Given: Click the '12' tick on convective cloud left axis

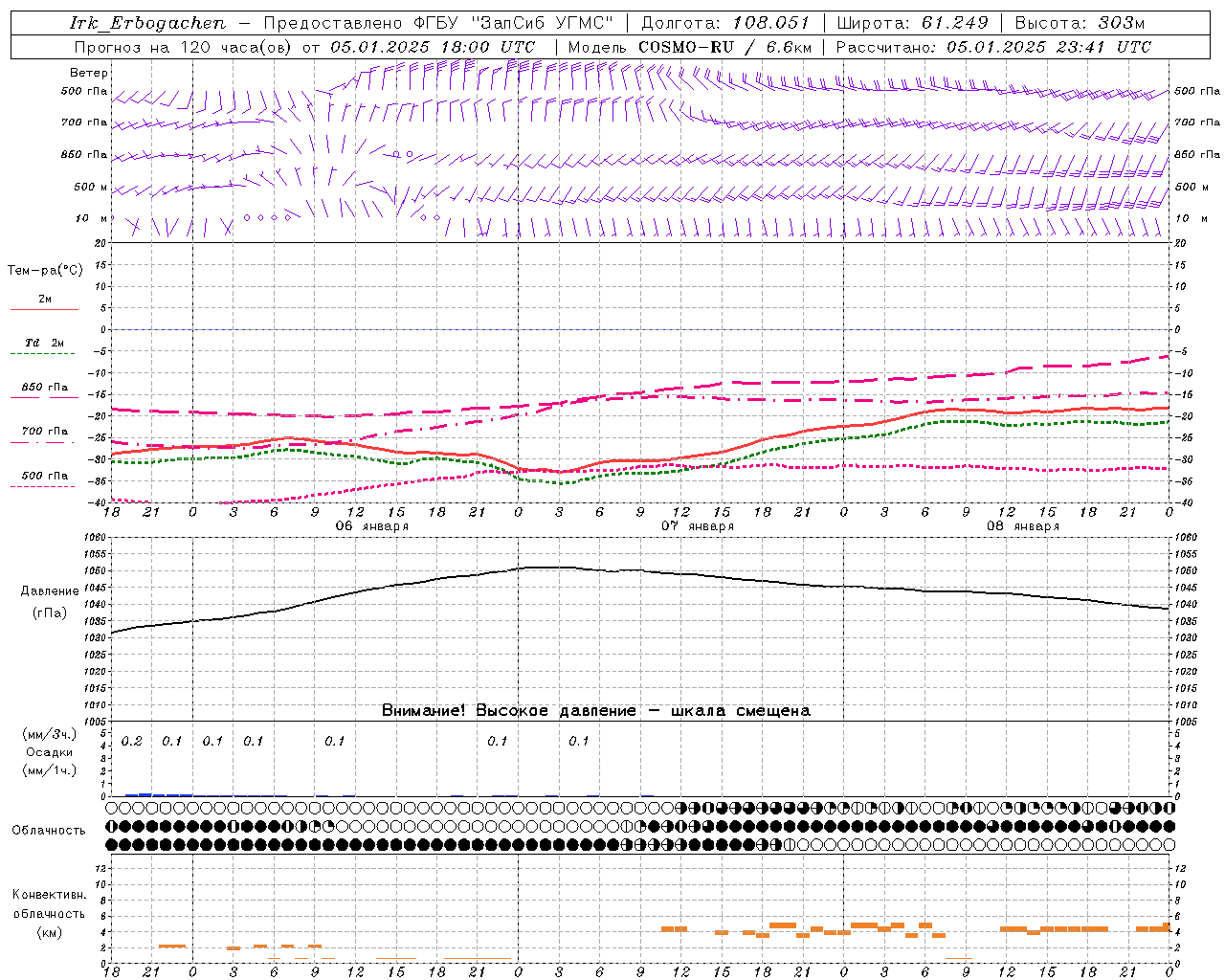Looking at the screenshot, I should coord(102,868).
